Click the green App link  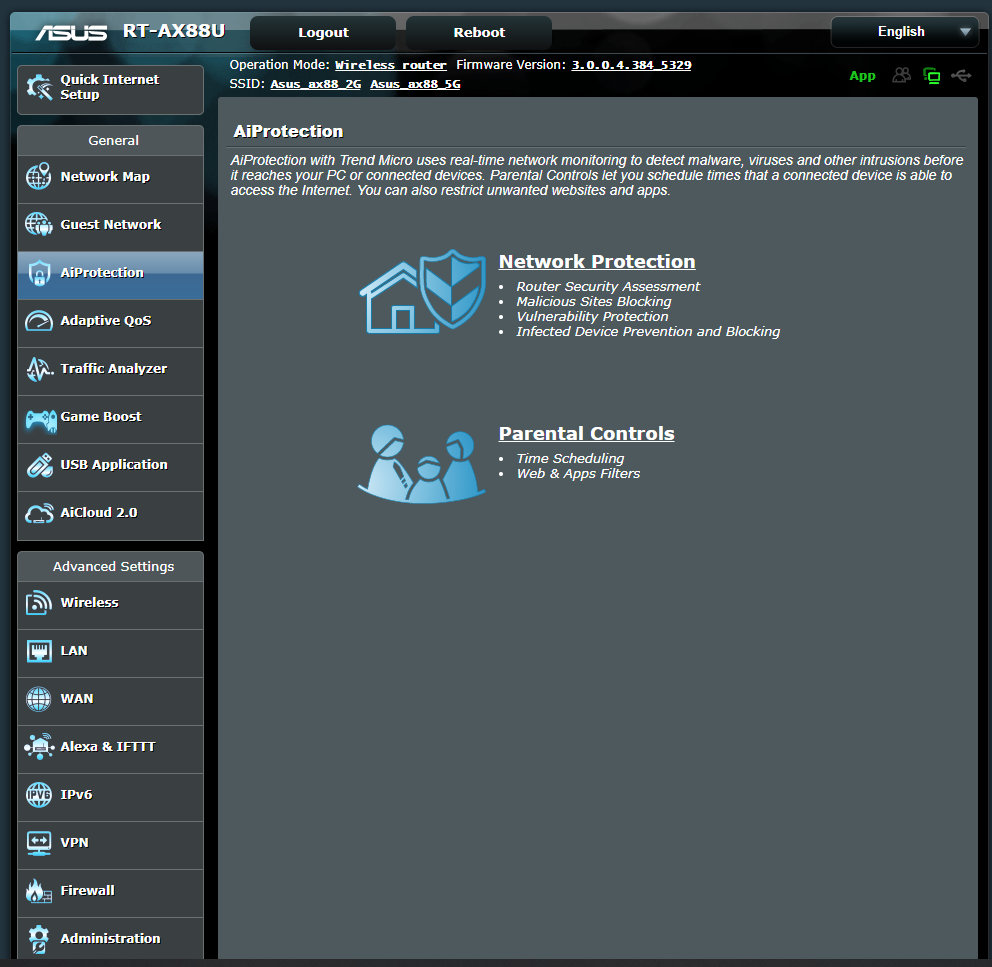(x=862, y=76)
